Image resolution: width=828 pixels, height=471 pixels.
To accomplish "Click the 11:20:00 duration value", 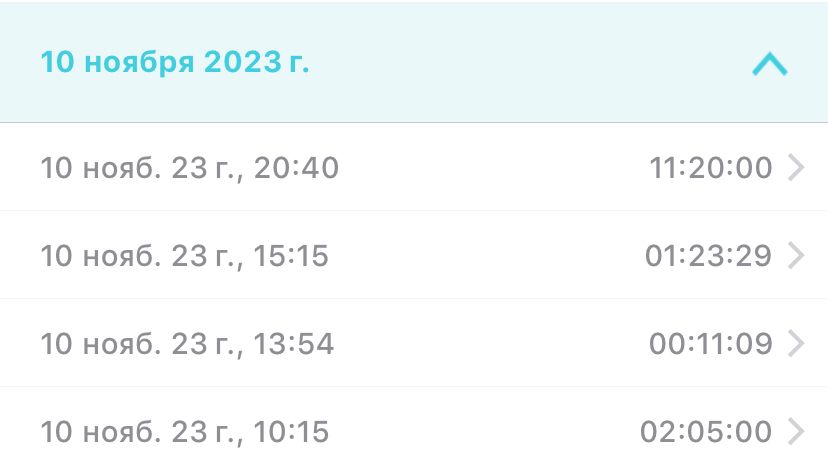I will (x=711, y=168).
